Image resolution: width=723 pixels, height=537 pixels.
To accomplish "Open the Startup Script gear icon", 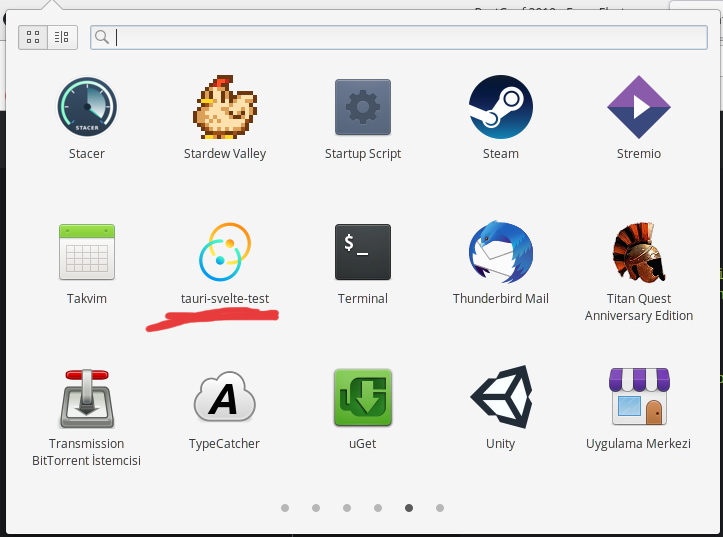I will [363, 107].
